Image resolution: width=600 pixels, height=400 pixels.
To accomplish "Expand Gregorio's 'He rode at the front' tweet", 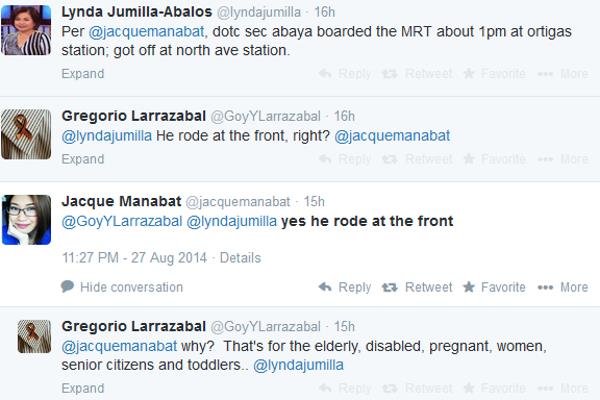I will coord(82,159).
